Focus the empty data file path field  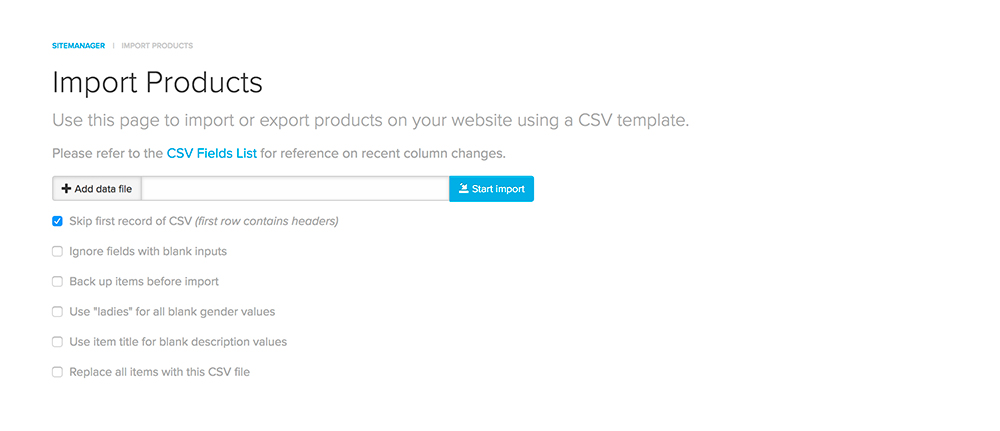point(295,189)
